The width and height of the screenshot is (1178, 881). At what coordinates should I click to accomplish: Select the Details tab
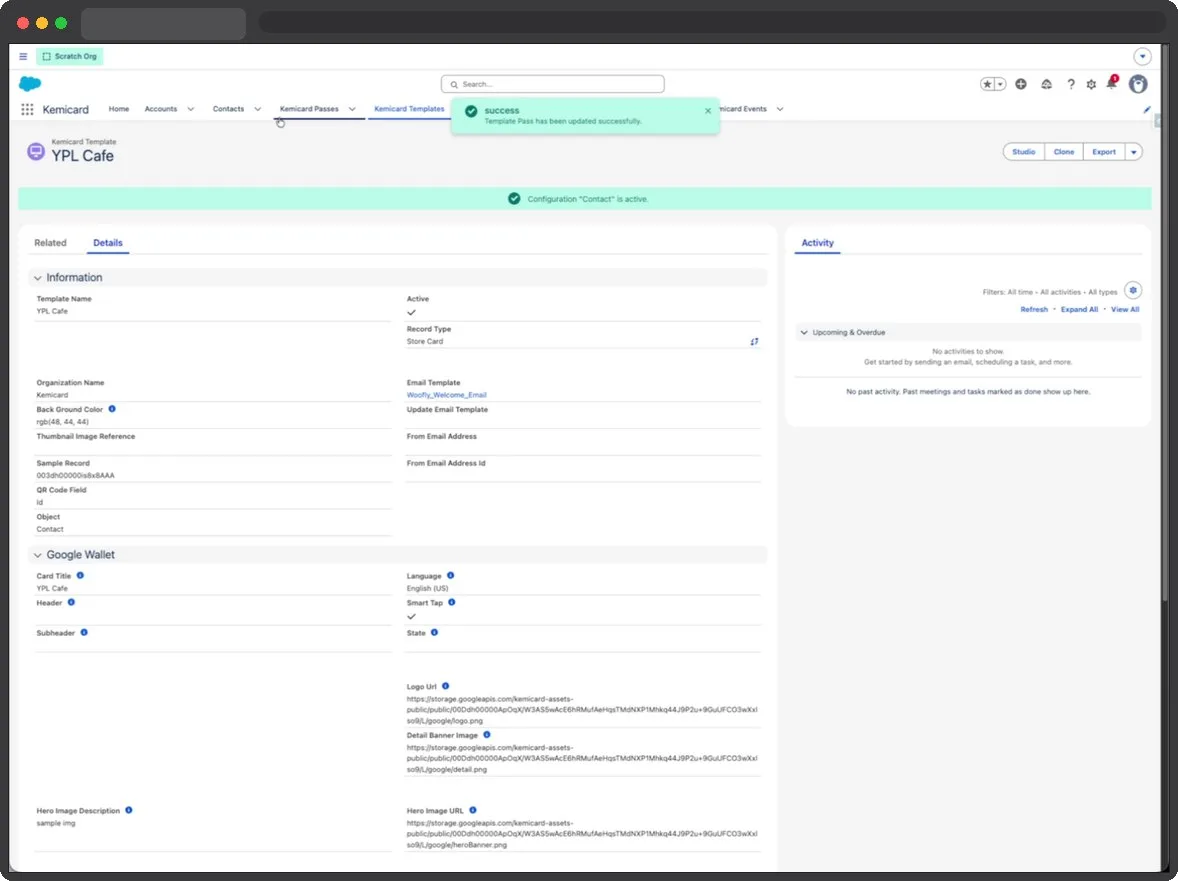(107, 243)
